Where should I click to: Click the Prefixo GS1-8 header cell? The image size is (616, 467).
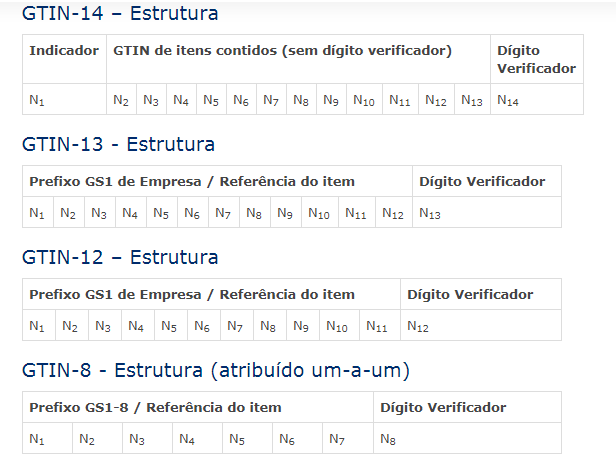click(x=155, y=407)
